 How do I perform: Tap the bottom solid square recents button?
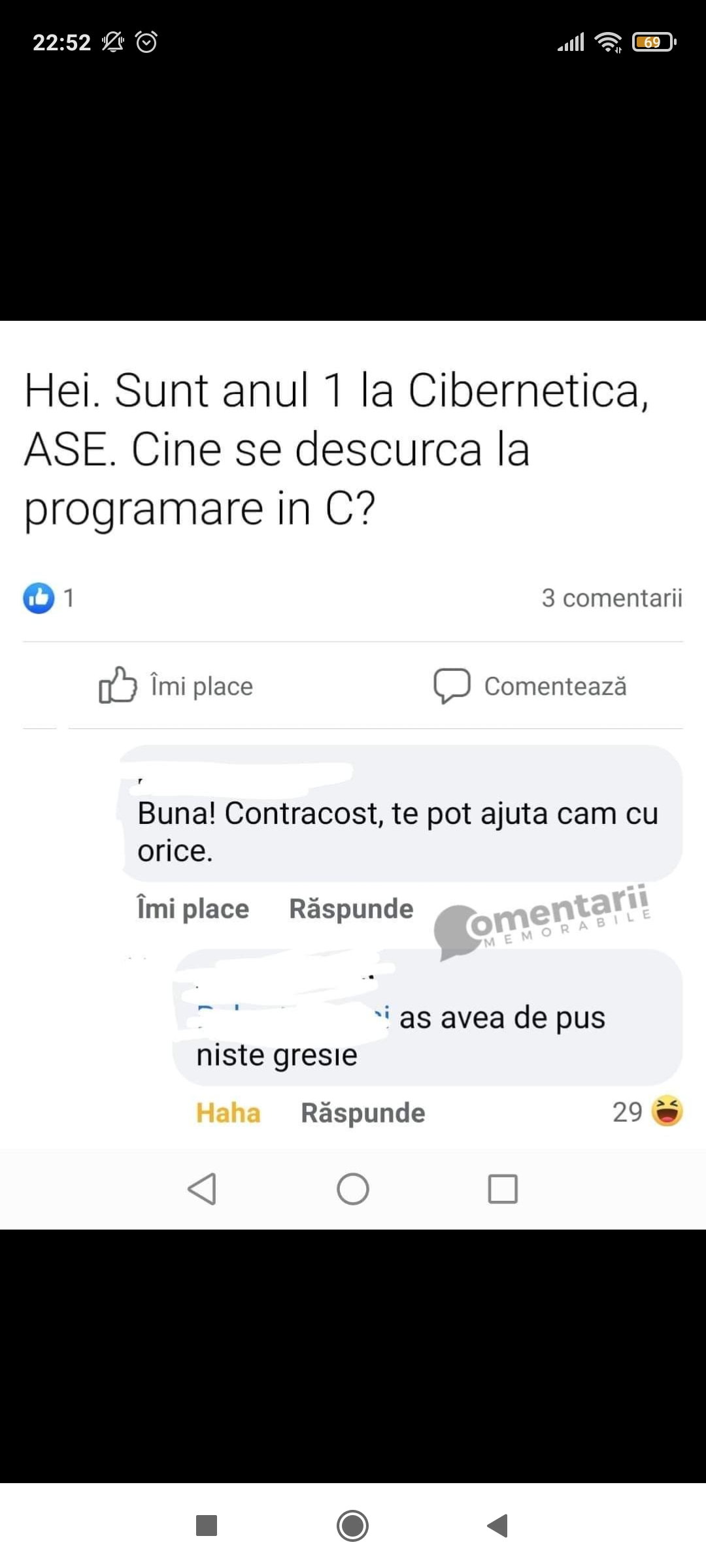pyautogui.click(x=207, y=1526)
